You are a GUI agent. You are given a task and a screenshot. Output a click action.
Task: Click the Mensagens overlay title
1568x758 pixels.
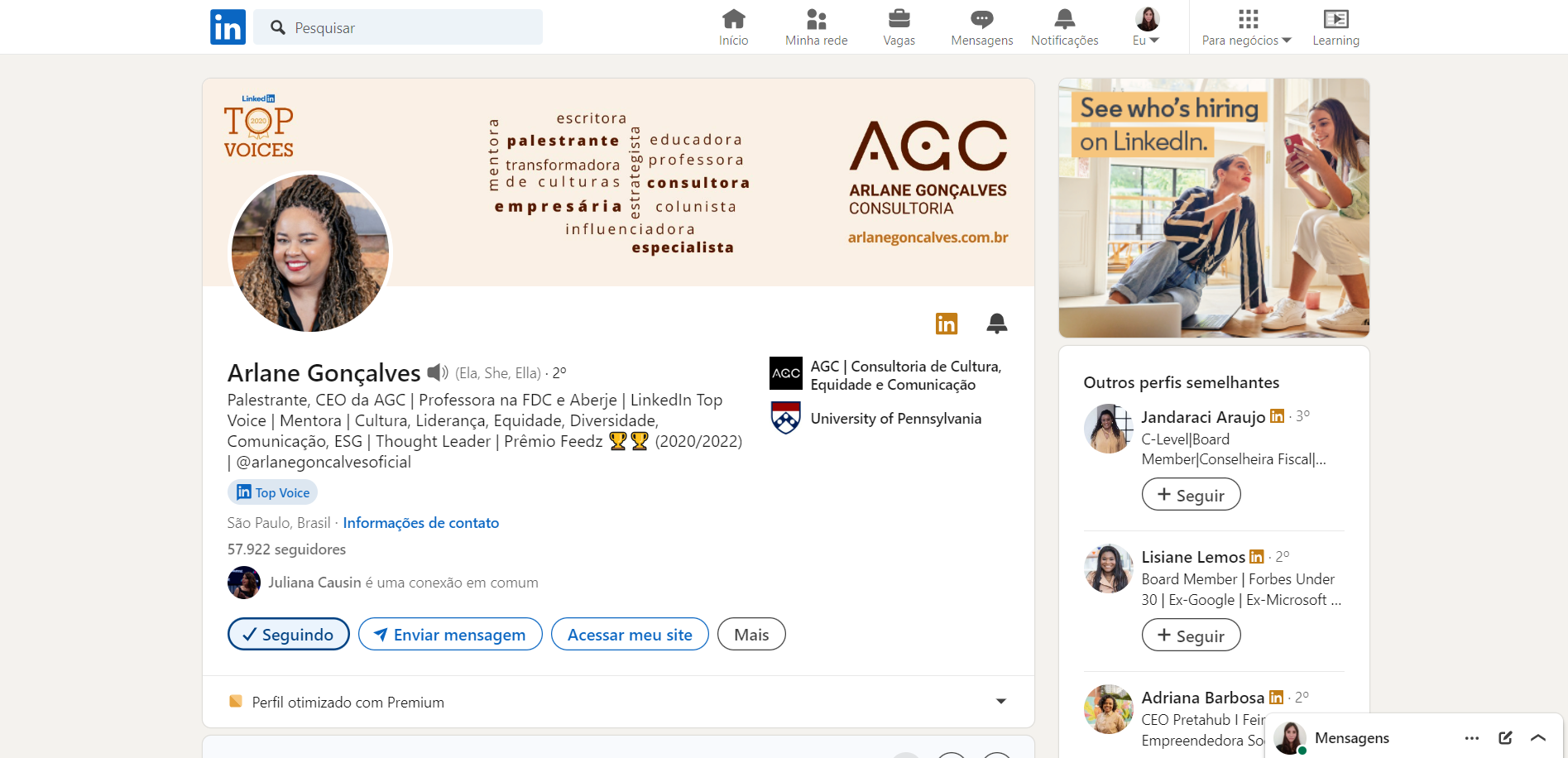(x=1352, y=738)
